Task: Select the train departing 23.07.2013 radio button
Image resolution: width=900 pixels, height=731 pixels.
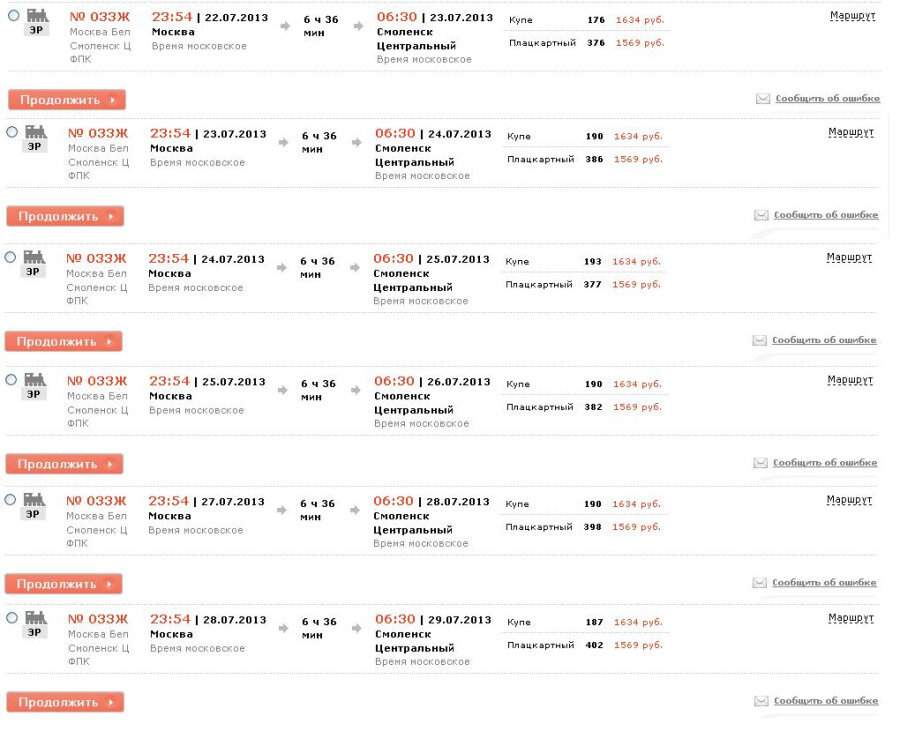Action: pyautogui.click(x=11, y=132)
